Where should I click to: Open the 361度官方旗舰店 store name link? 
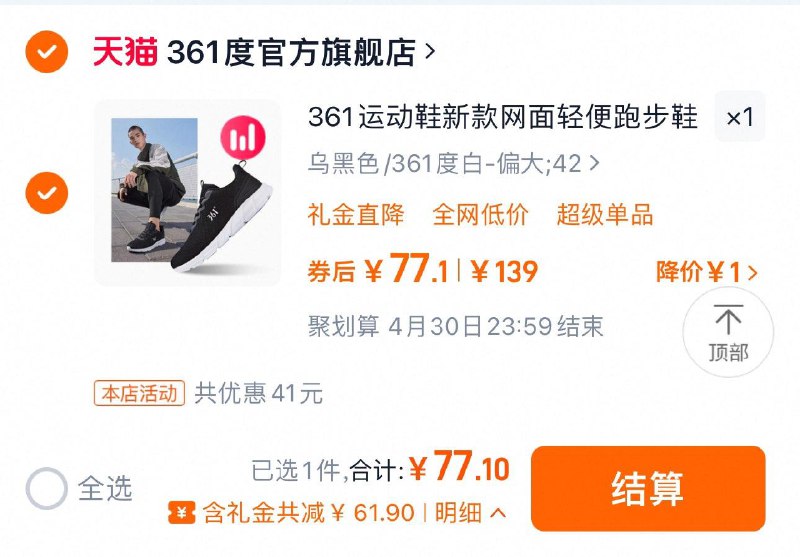coord(291,52)
